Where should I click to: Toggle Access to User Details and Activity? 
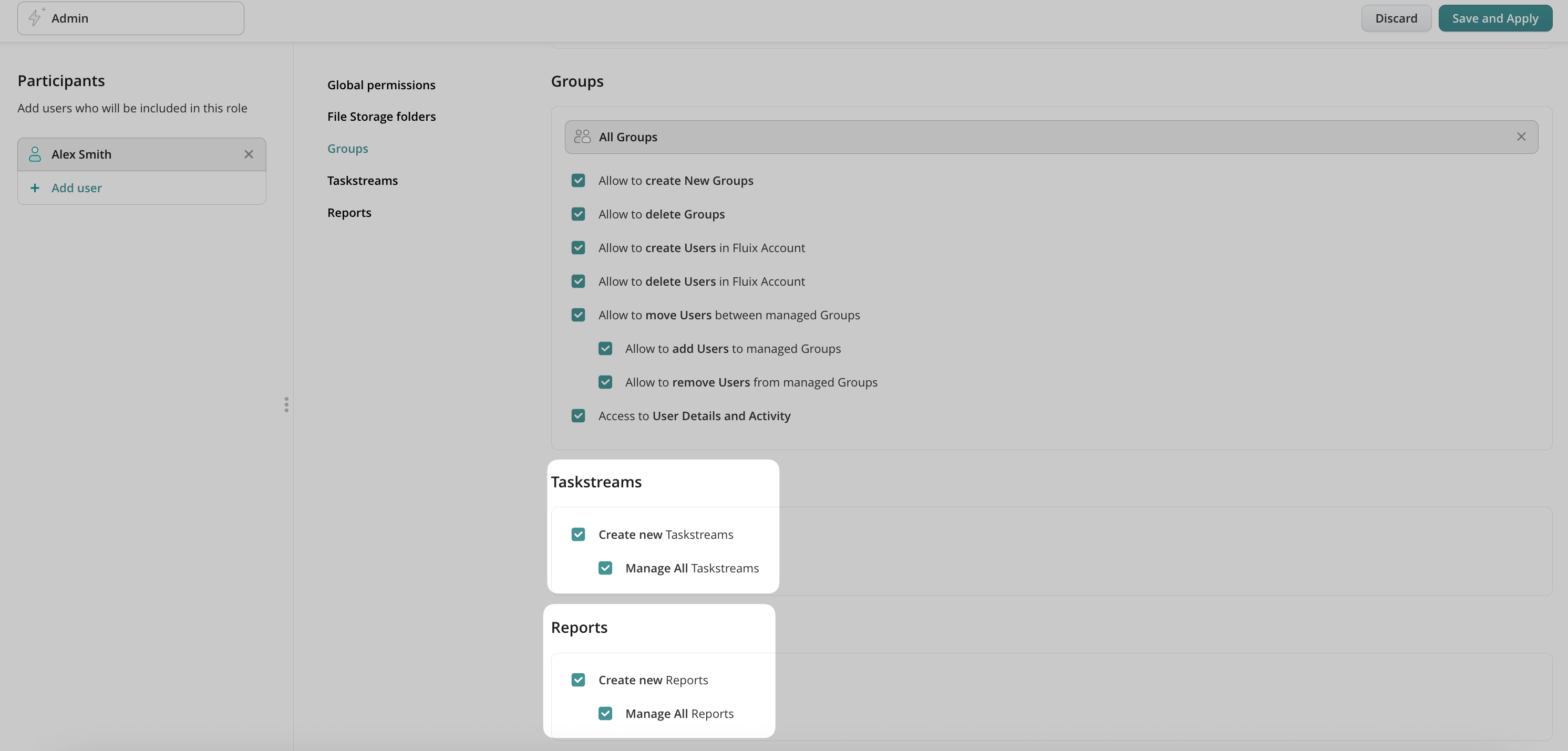tap(578, 415)
